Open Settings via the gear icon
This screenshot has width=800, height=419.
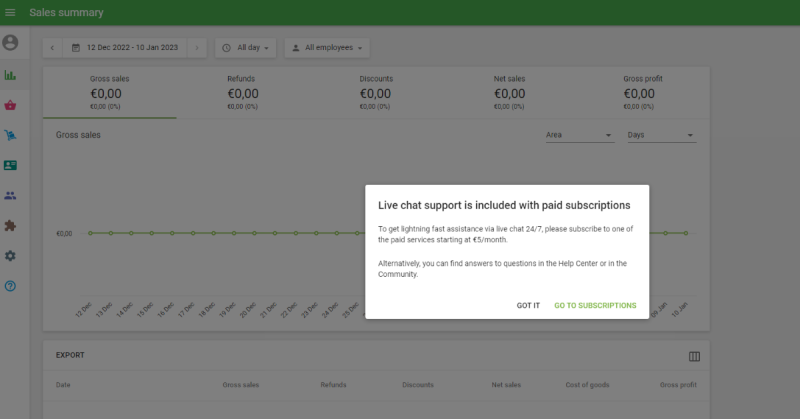point(11,256)
